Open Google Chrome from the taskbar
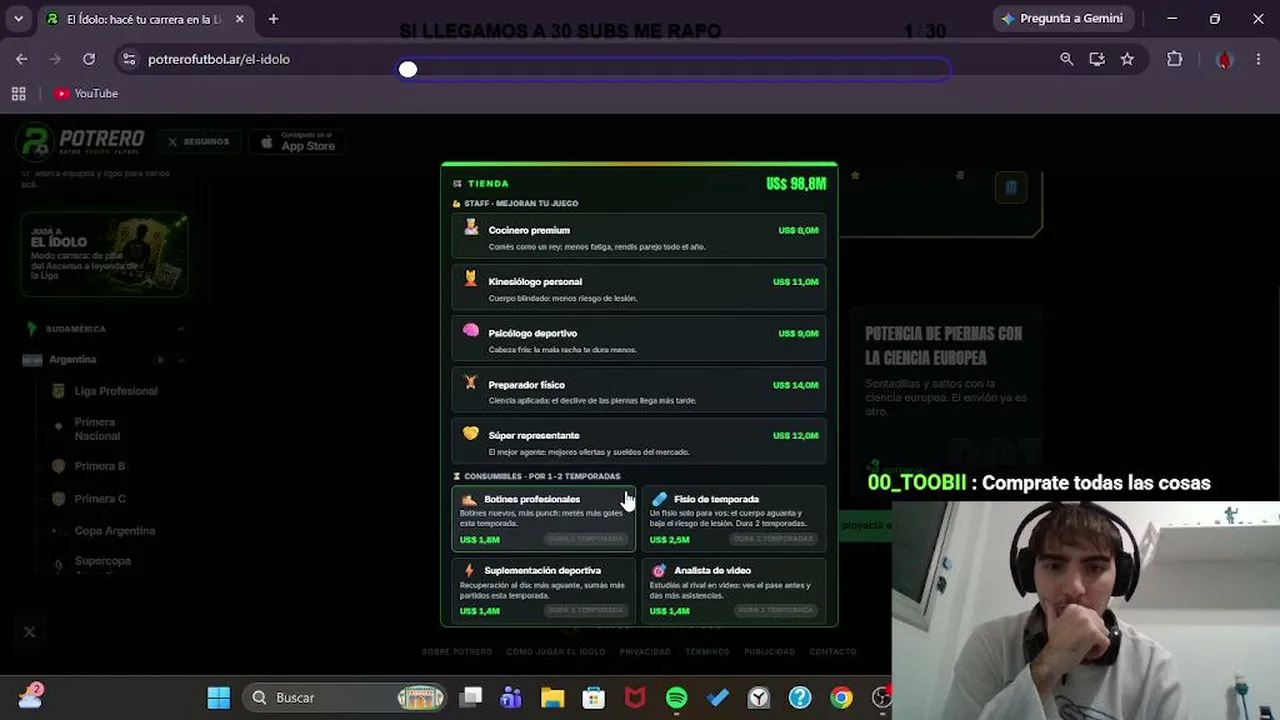Viewport: 1280px width, 720px height. (841, 697)
